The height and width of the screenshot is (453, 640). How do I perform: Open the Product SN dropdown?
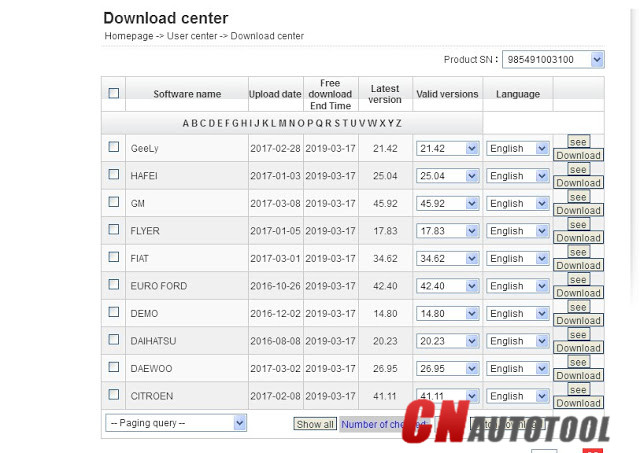(553, 60)
